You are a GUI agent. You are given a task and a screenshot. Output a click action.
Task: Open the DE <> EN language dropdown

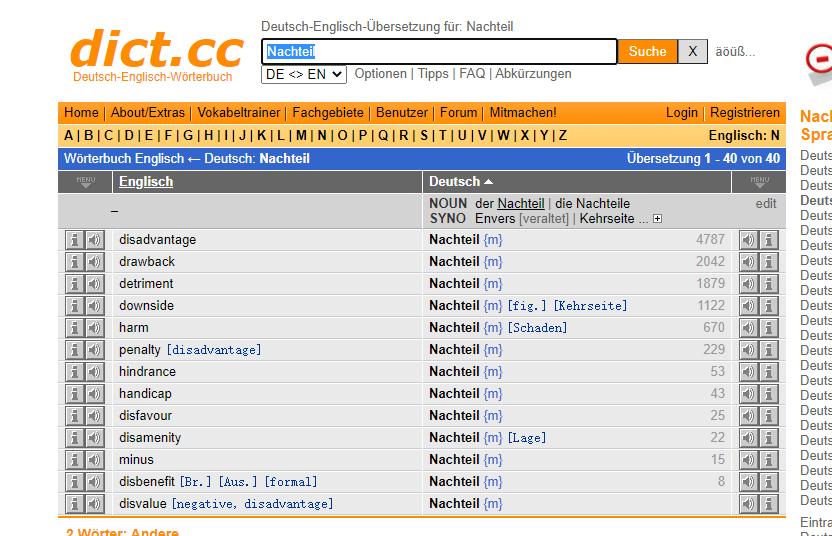[304, 74]
